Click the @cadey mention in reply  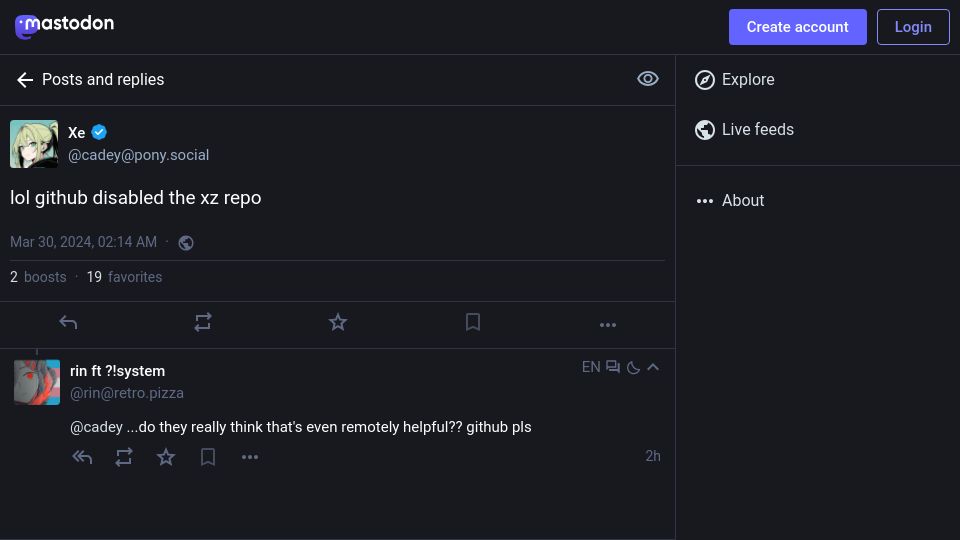(96, 427)
